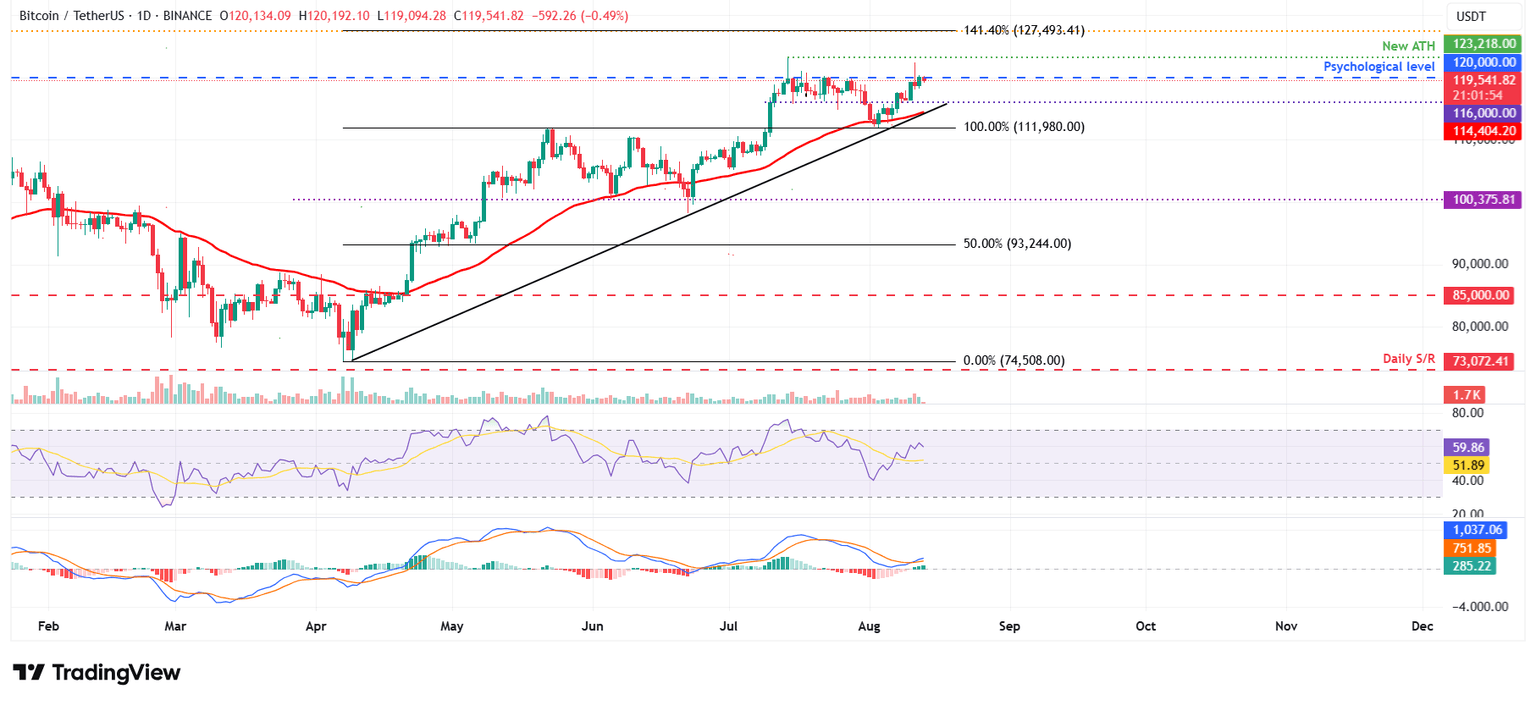Image resolution: width=1536 pixels, height=704 pixels.
Task: Click the TradingView logo icon
Action: 28,672
